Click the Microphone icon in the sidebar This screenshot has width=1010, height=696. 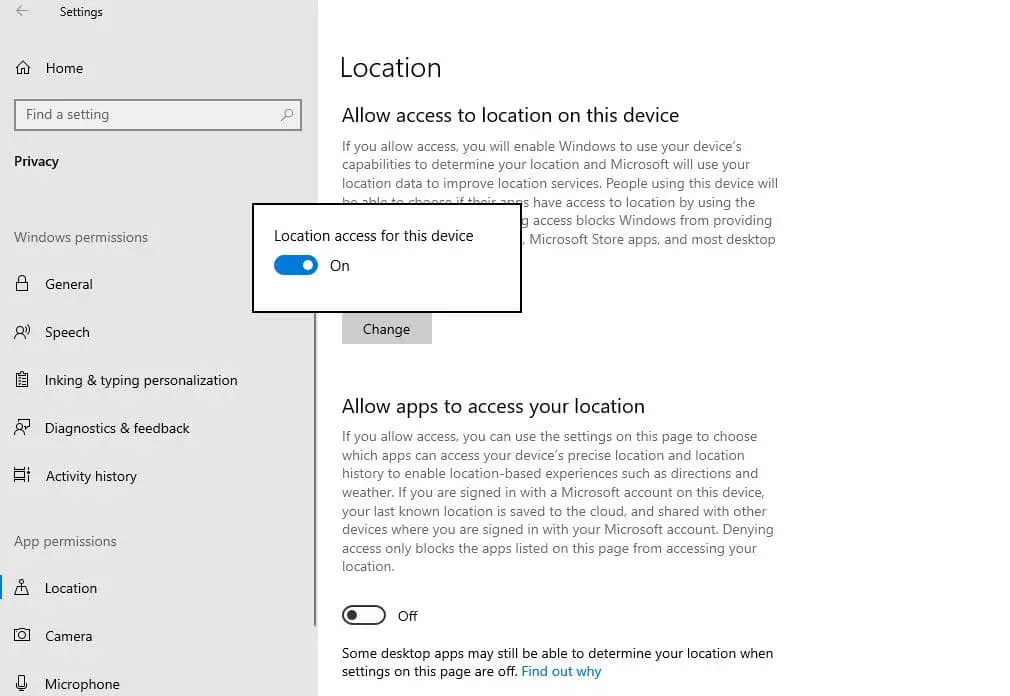coord(22,683)
